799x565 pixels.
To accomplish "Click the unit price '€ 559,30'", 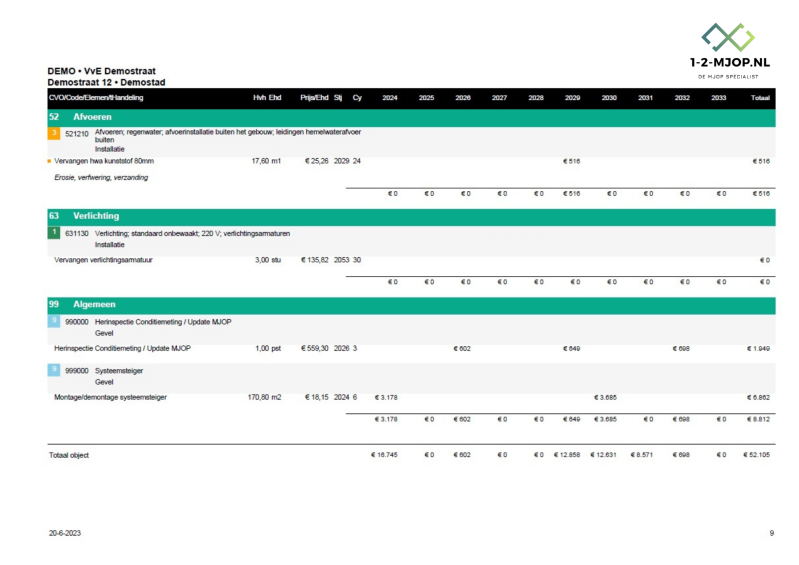I will (314, 348).
